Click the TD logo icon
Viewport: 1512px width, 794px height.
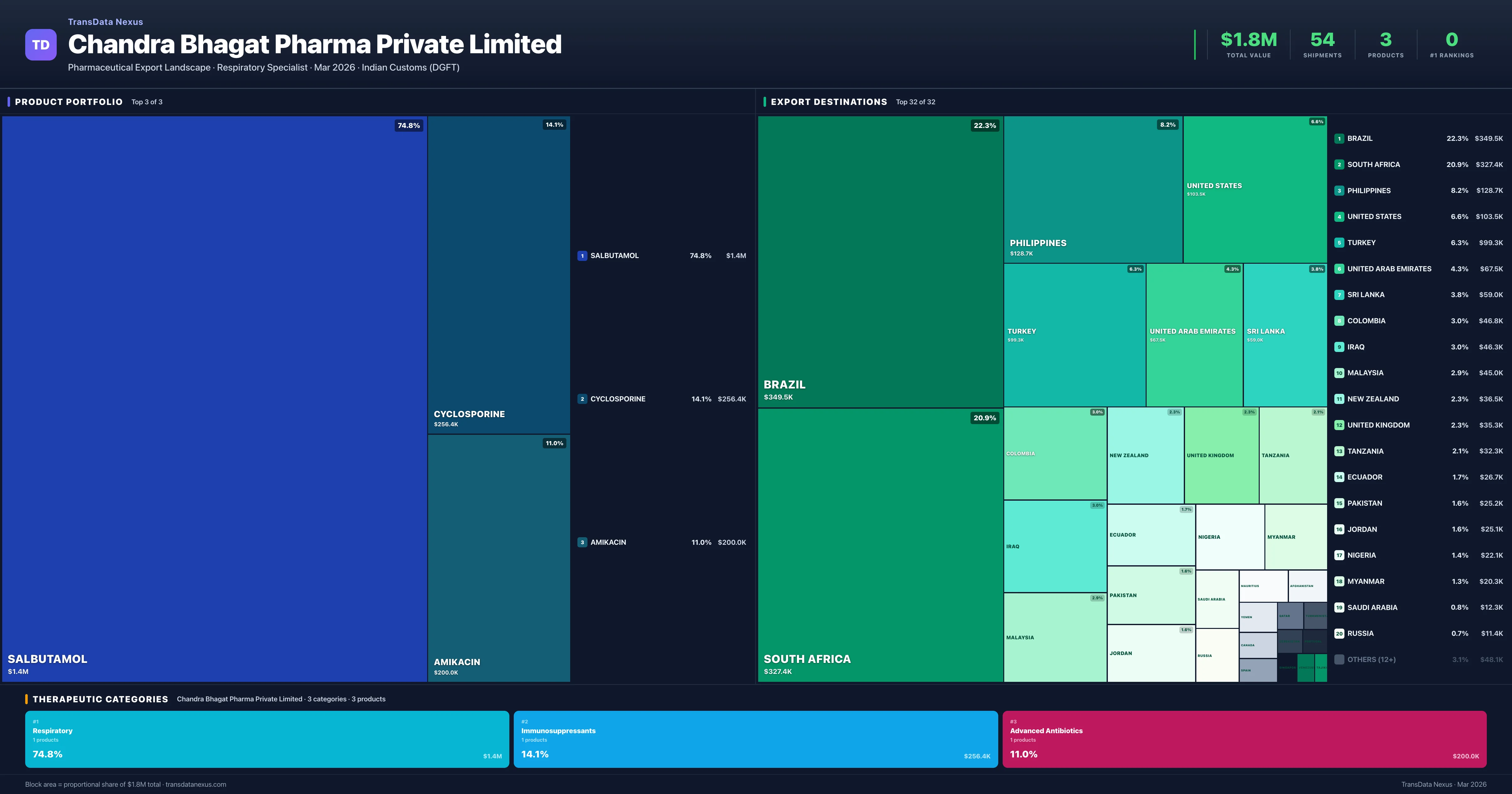click(x=41, y=45)
